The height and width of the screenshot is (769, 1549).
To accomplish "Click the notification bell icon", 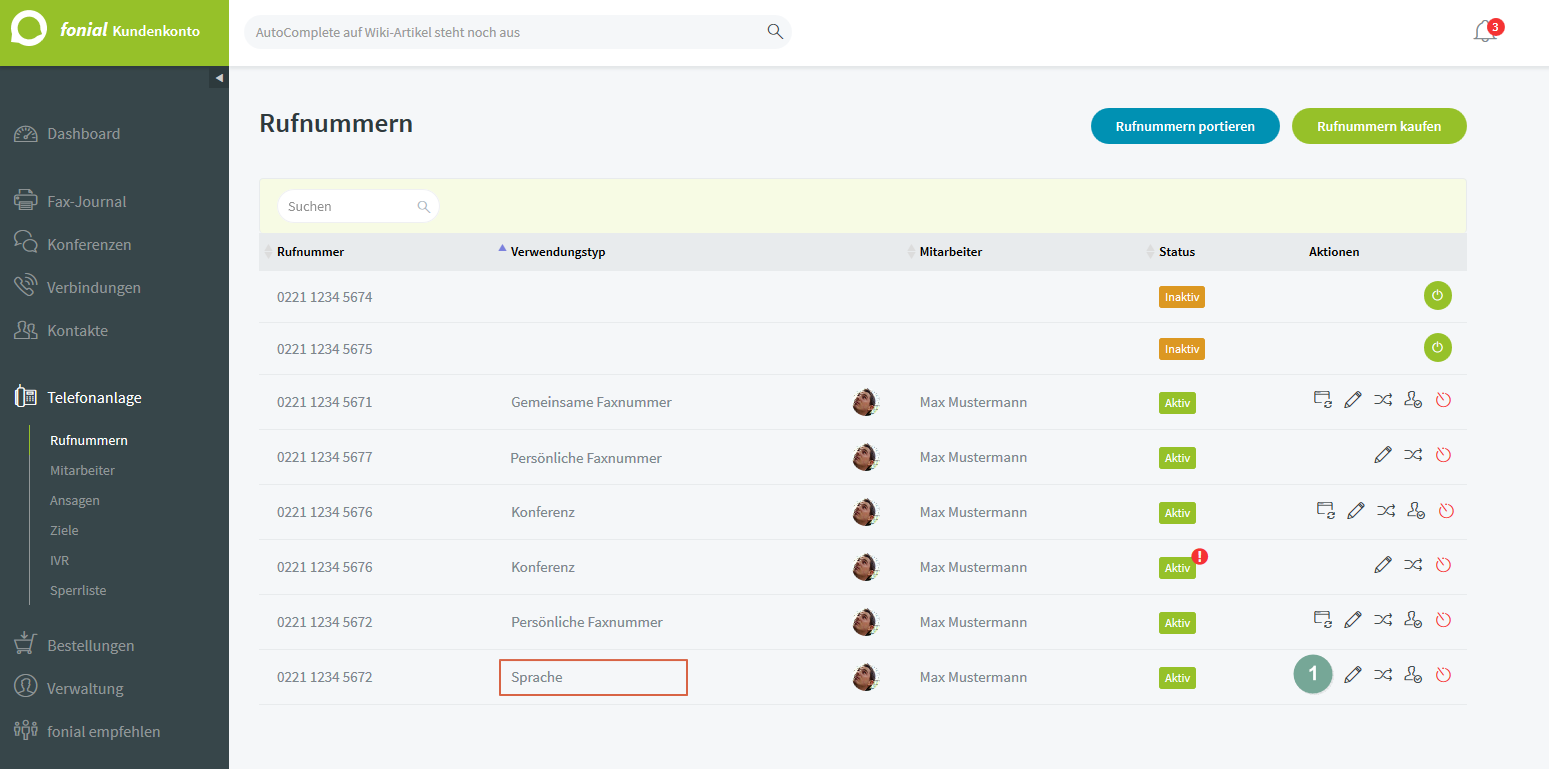I will [1485, 32].
